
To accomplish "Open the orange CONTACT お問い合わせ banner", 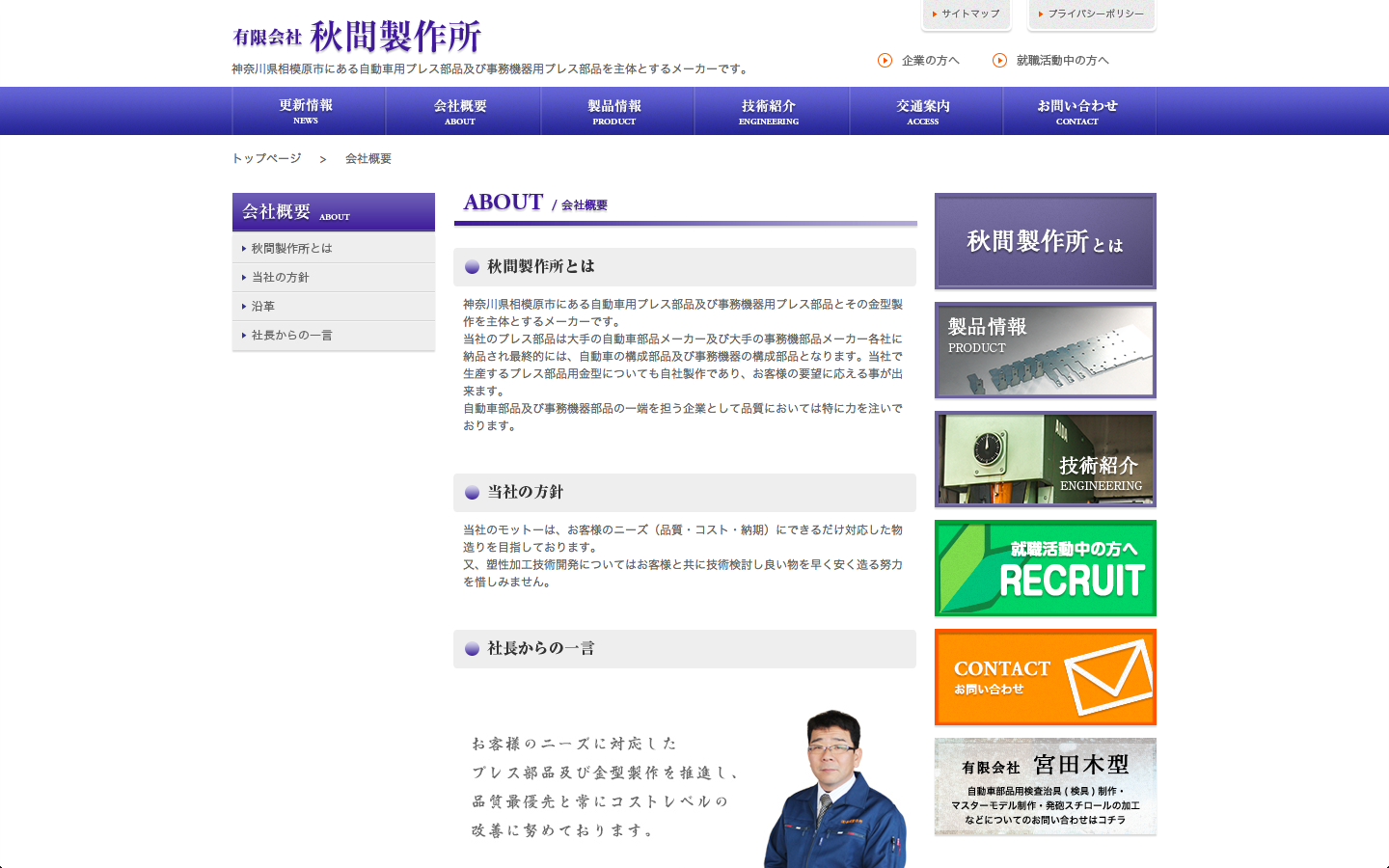I will (x=1046, y=677).
